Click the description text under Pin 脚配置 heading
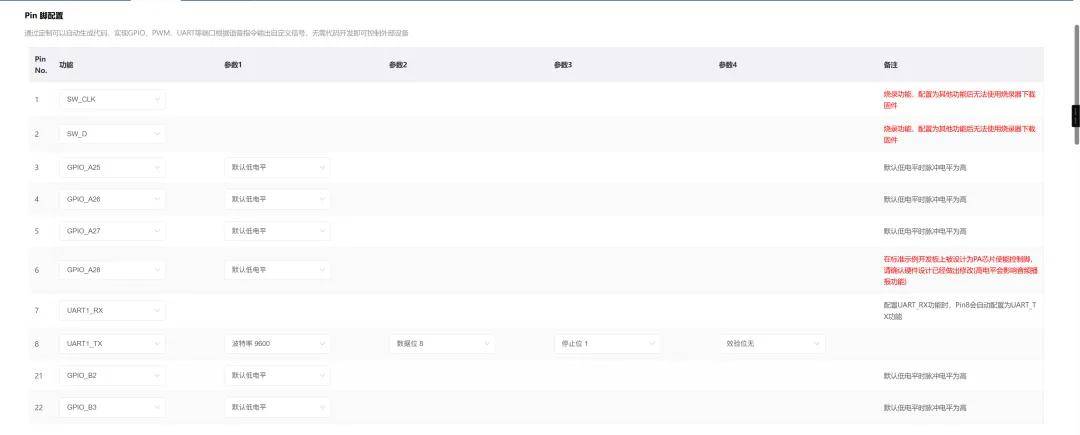This screenshot has width=1080, height=435. 216,33
